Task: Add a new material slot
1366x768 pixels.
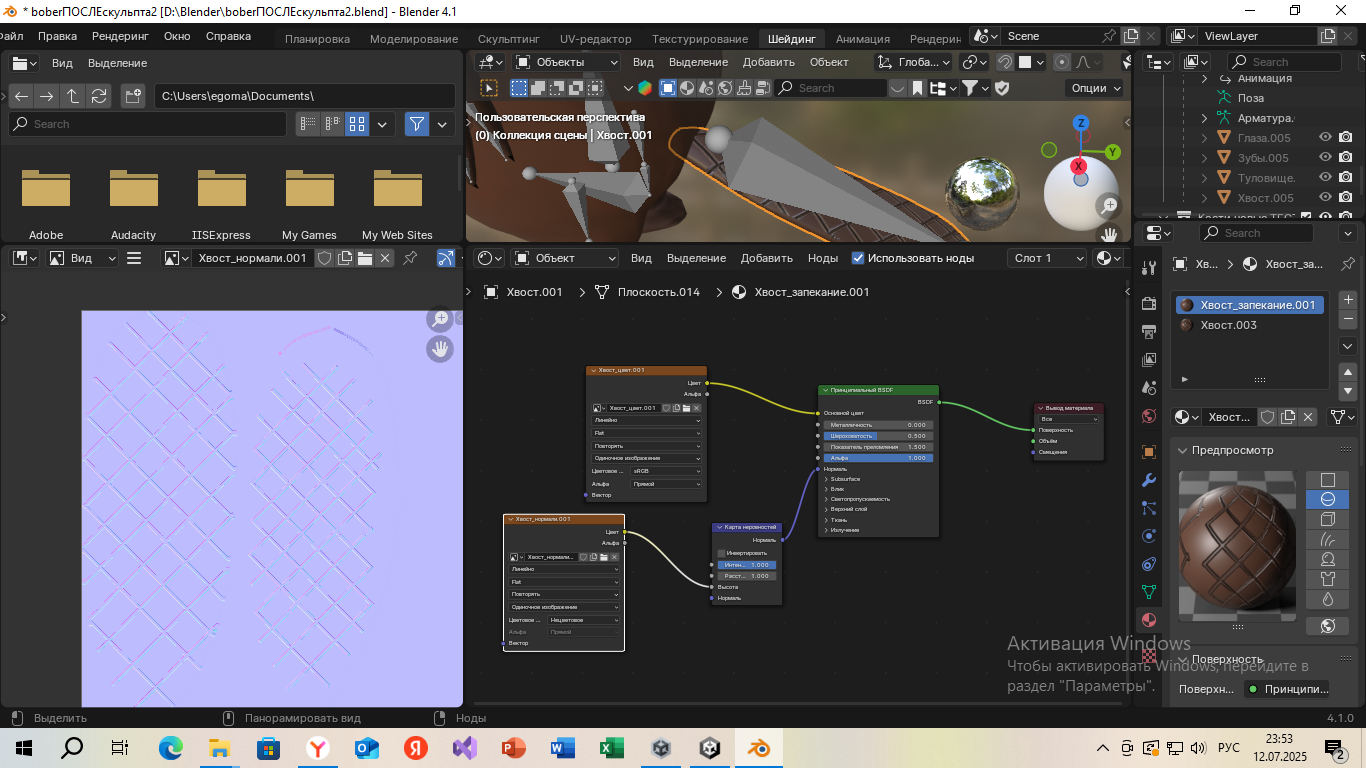Action: point(1347,300)
